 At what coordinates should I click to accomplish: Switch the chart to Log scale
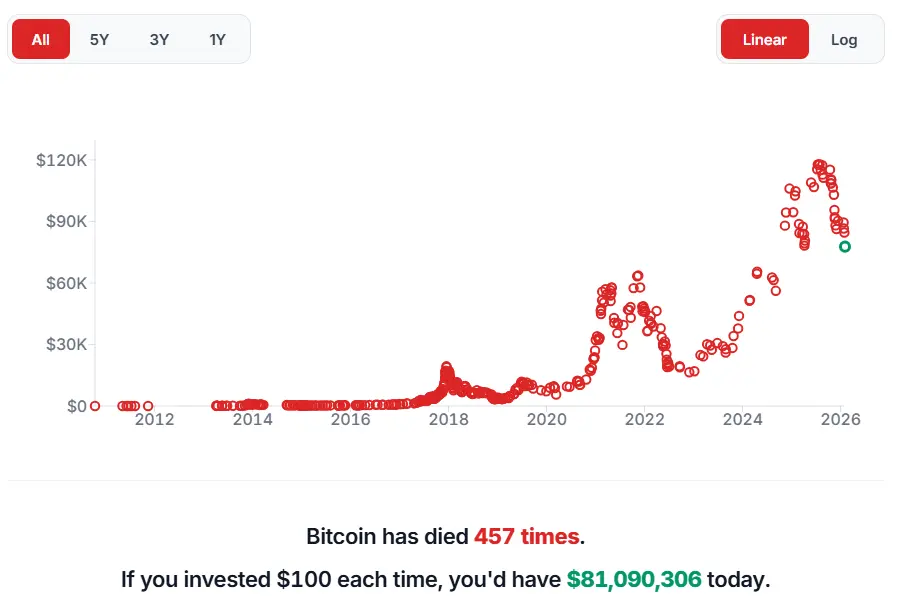[844, 40]
